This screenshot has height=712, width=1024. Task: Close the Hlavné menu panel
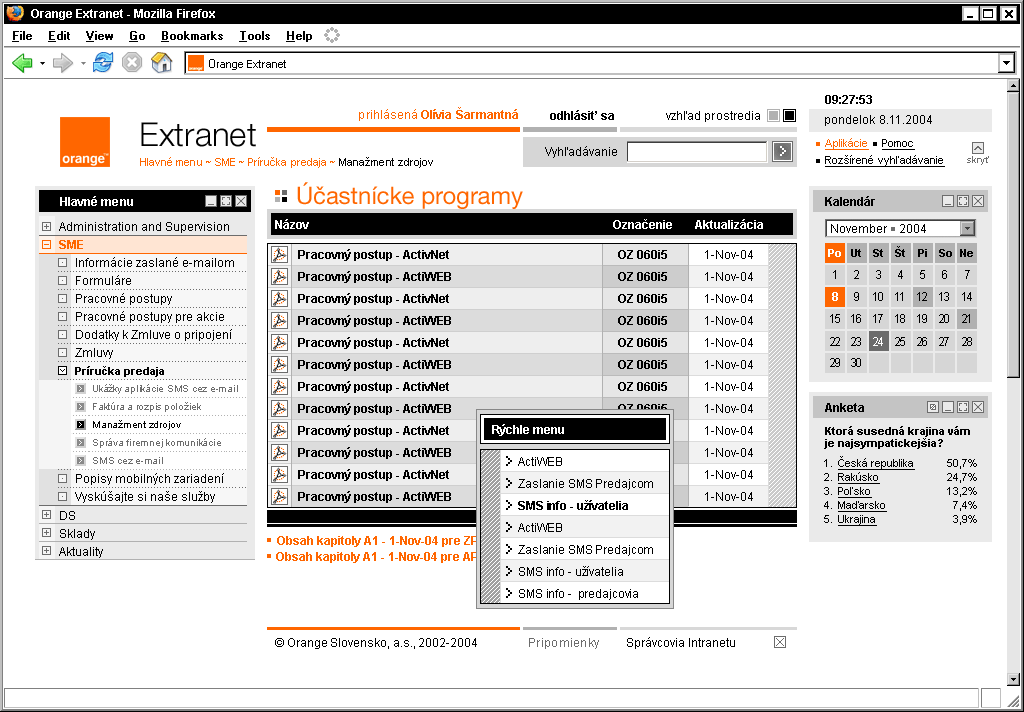[x=241, y=201]
